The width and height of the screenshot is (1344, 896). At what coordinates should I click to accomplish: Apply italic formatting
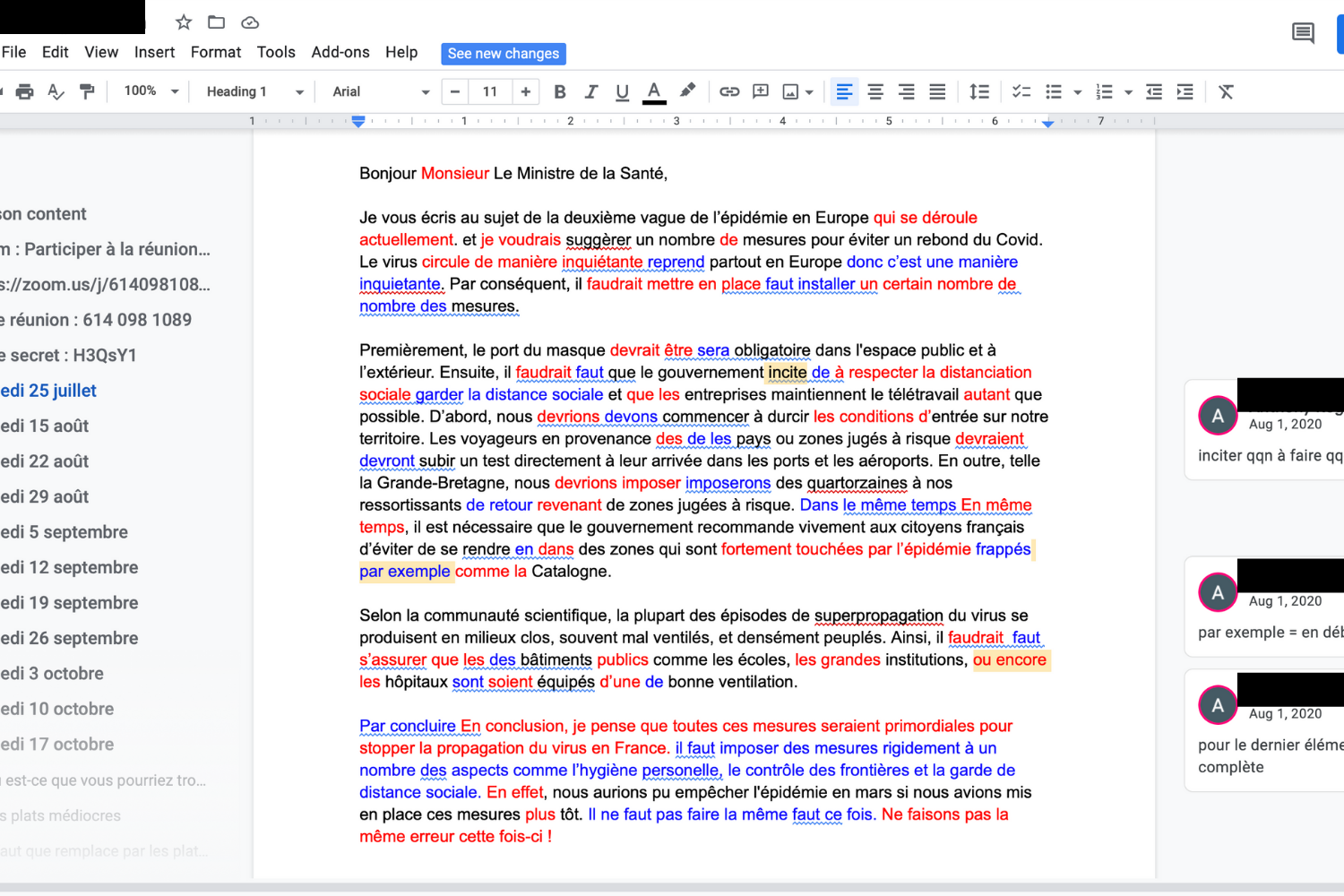(591, 91)
